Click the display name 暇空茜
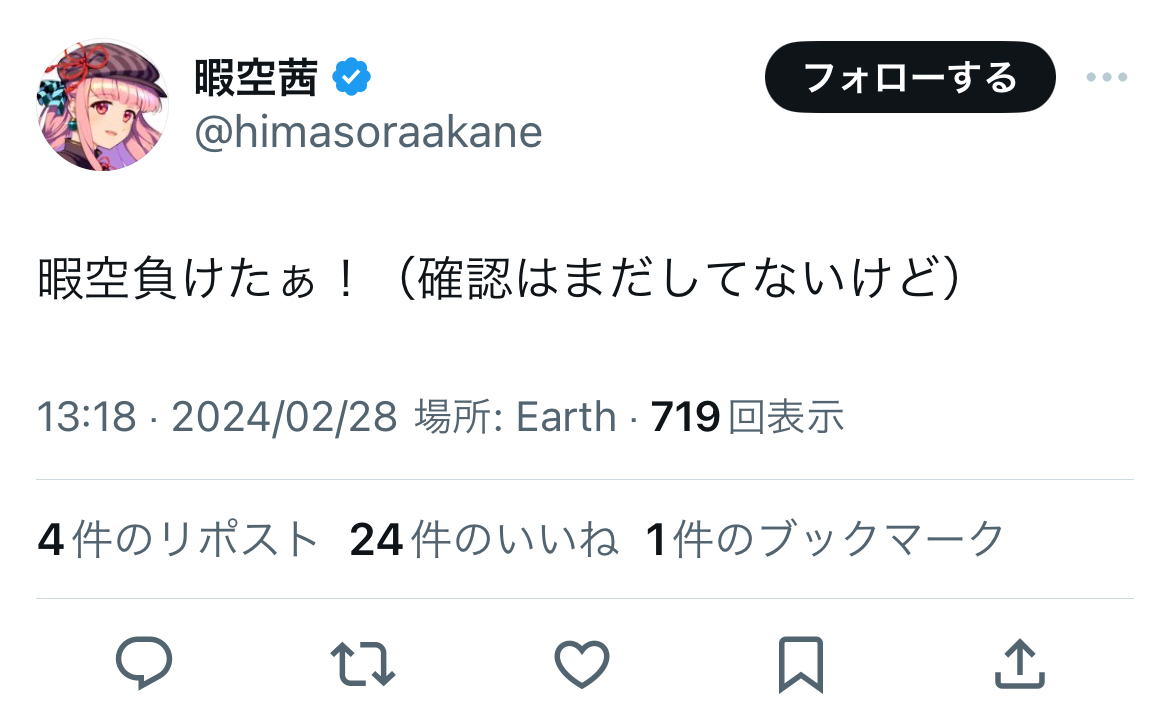1170x723 pixels. point(255,78)
